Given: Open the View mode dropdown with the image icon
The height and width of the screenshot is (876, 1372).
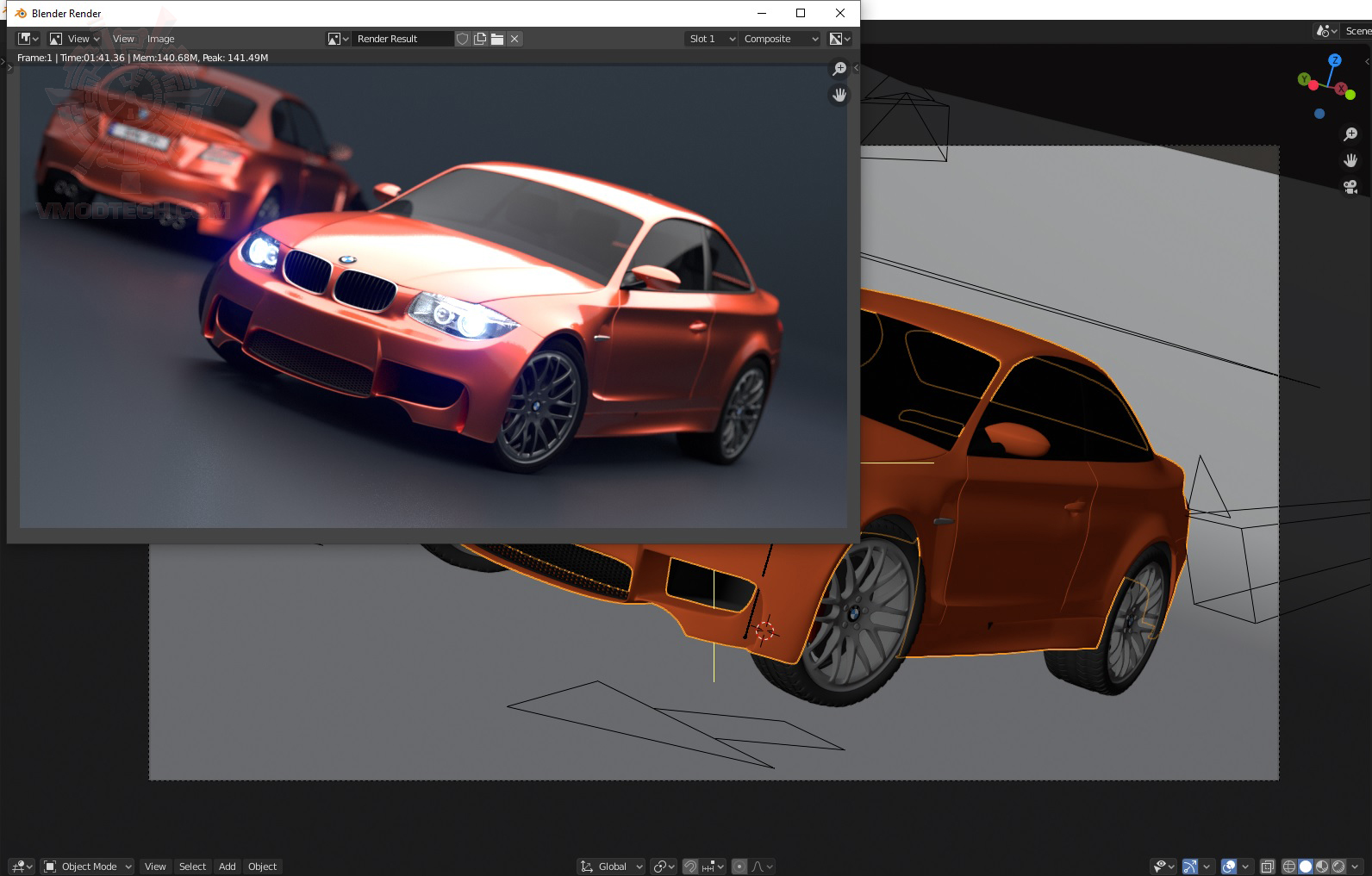Looking at the screenshot, I should (x=75, y=39).
